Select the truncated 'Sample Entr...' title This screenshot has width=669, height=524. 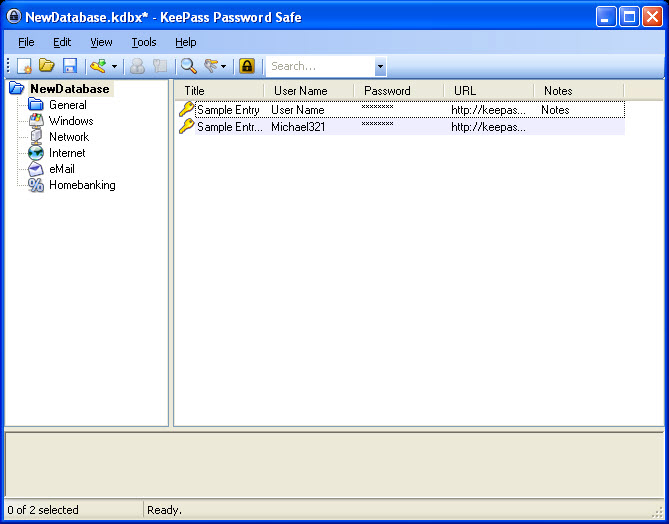(x=230, y=127)
